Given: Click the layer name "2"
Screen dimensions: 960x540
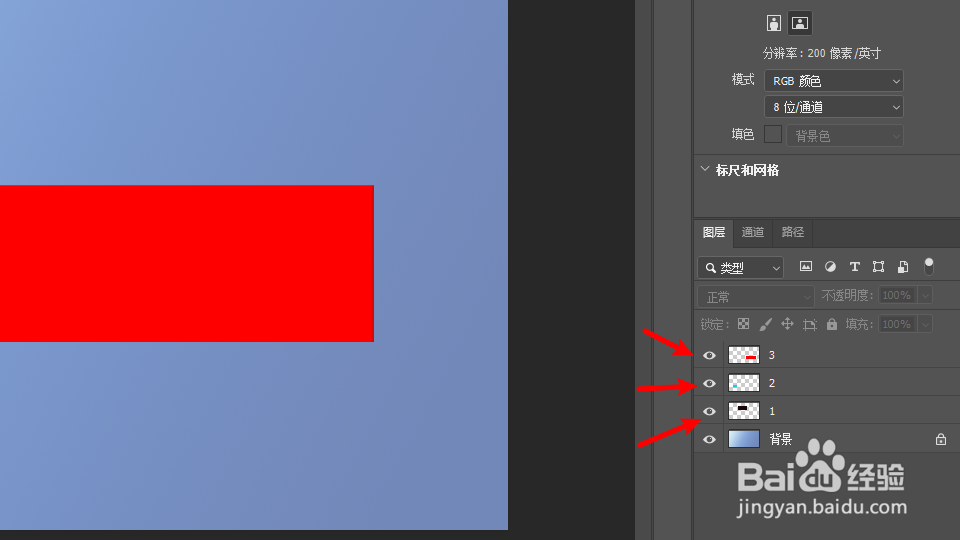Looking at the screenshot, I should 772,383.
